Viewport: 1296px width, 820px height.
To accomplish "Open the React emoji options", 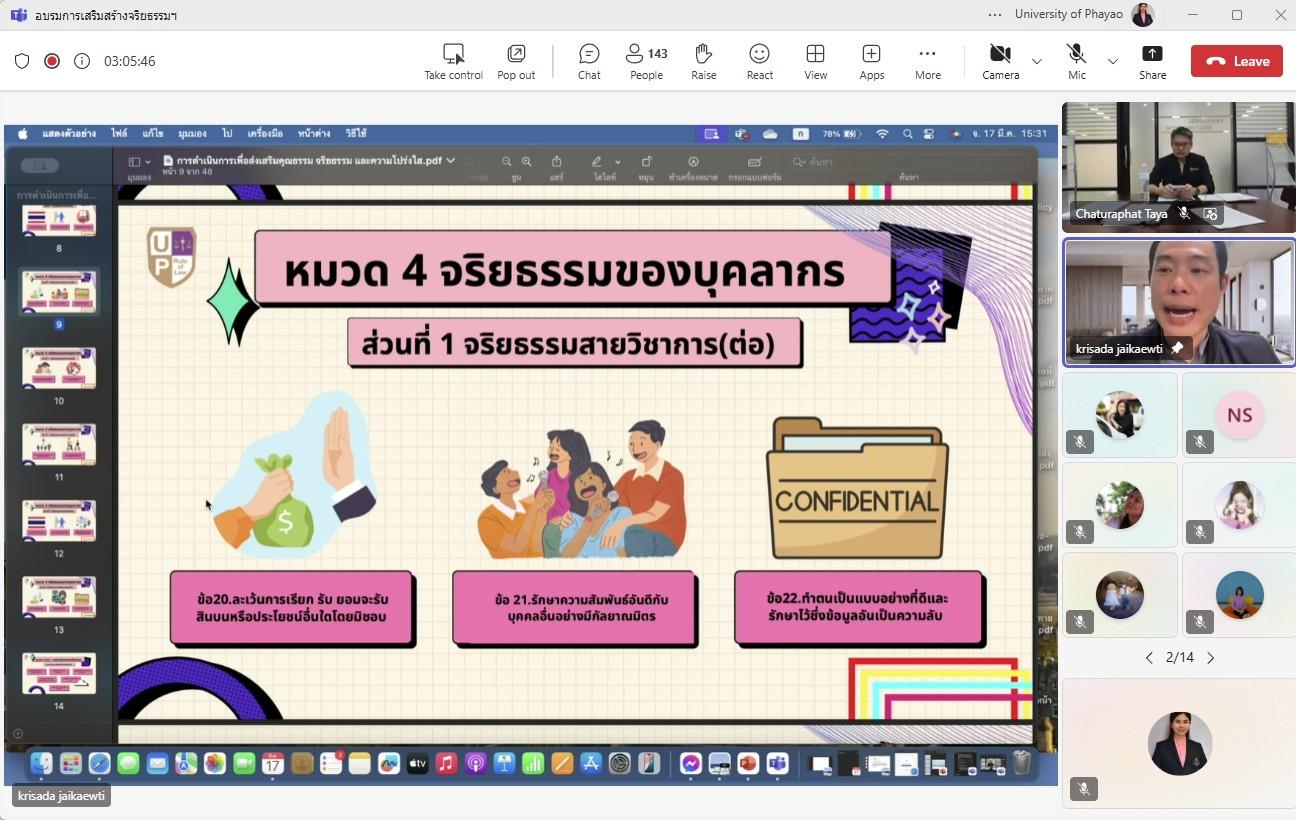I will (x=759, y=61).
